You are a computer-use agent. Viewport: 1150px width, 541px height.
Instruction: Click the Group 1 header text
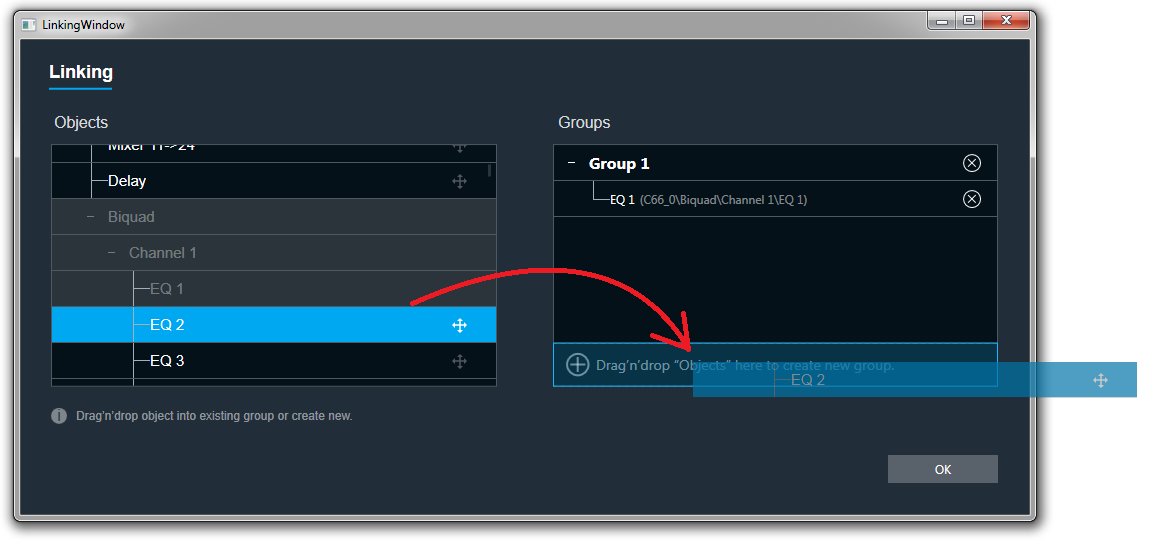[x=619, y=163]
